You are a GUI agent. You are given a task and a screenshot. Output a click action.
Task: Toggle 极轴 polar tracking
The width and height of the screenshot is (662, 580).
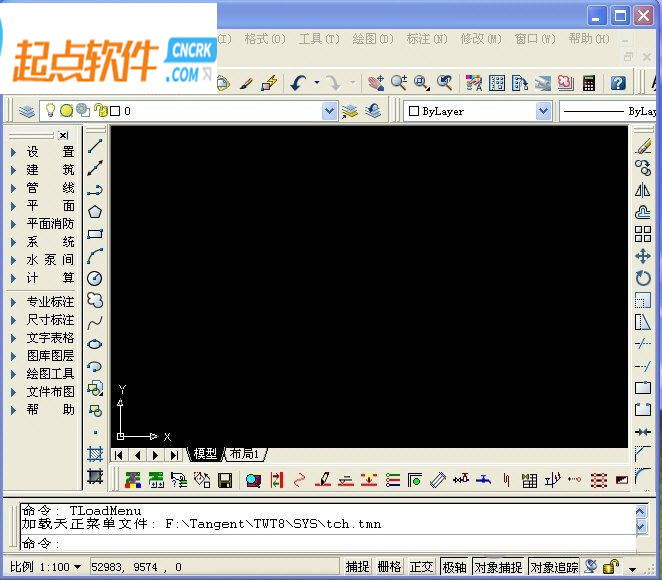click(455, 567)
